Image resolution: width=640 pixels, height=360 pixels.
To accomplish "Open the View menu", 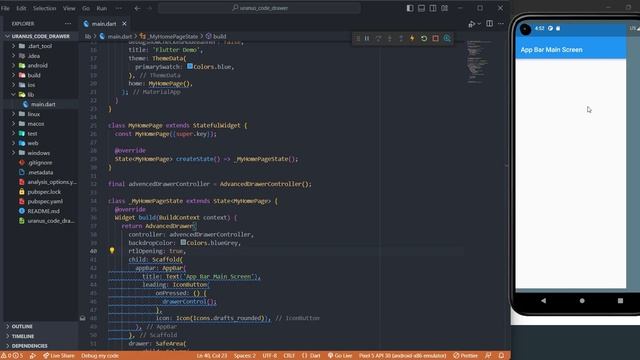I will tap(69, 8).
